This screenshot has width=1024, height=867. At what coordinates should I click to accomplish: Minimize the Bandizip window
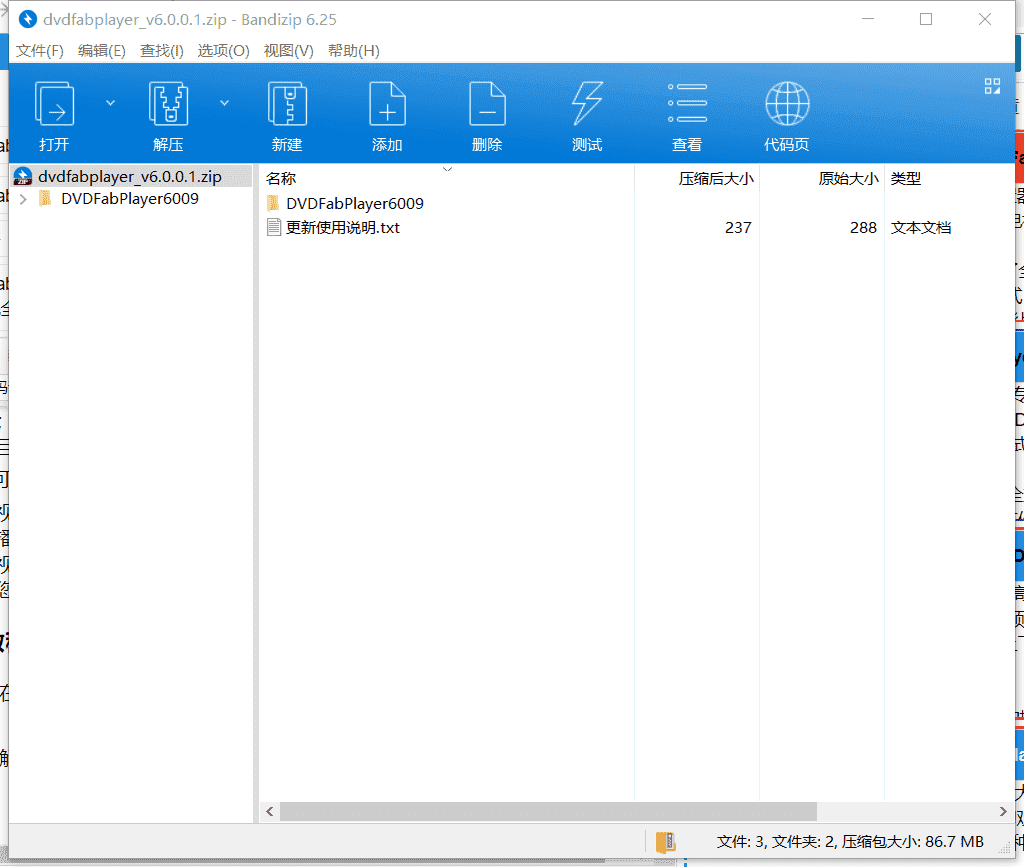868,19
